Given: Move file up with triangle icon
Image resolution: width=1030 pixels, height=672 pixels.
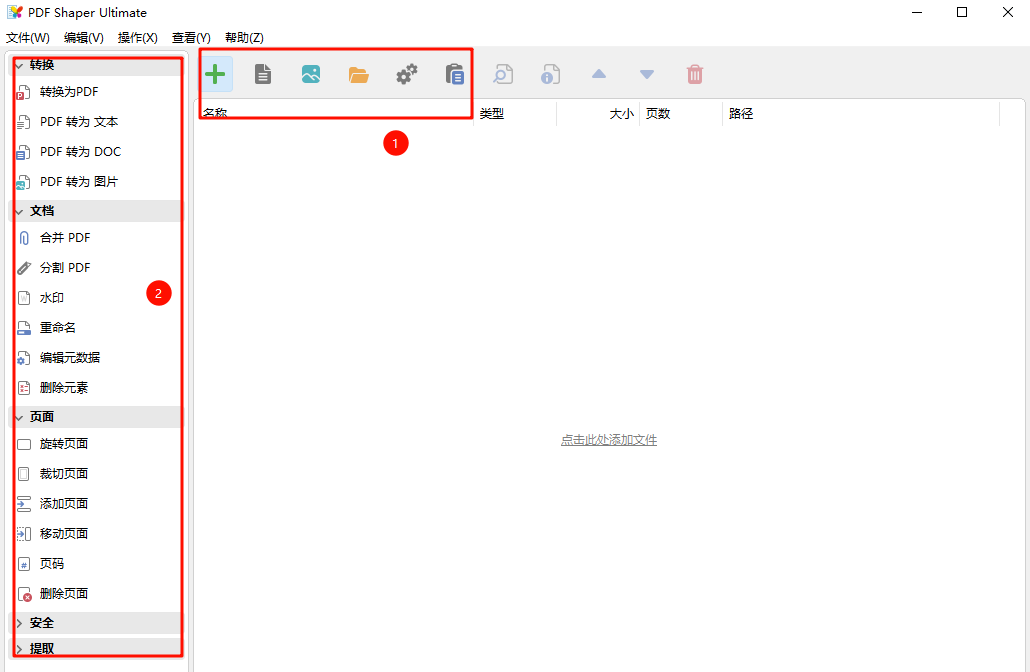Looking at the screenshot, I should click(598, 74).
